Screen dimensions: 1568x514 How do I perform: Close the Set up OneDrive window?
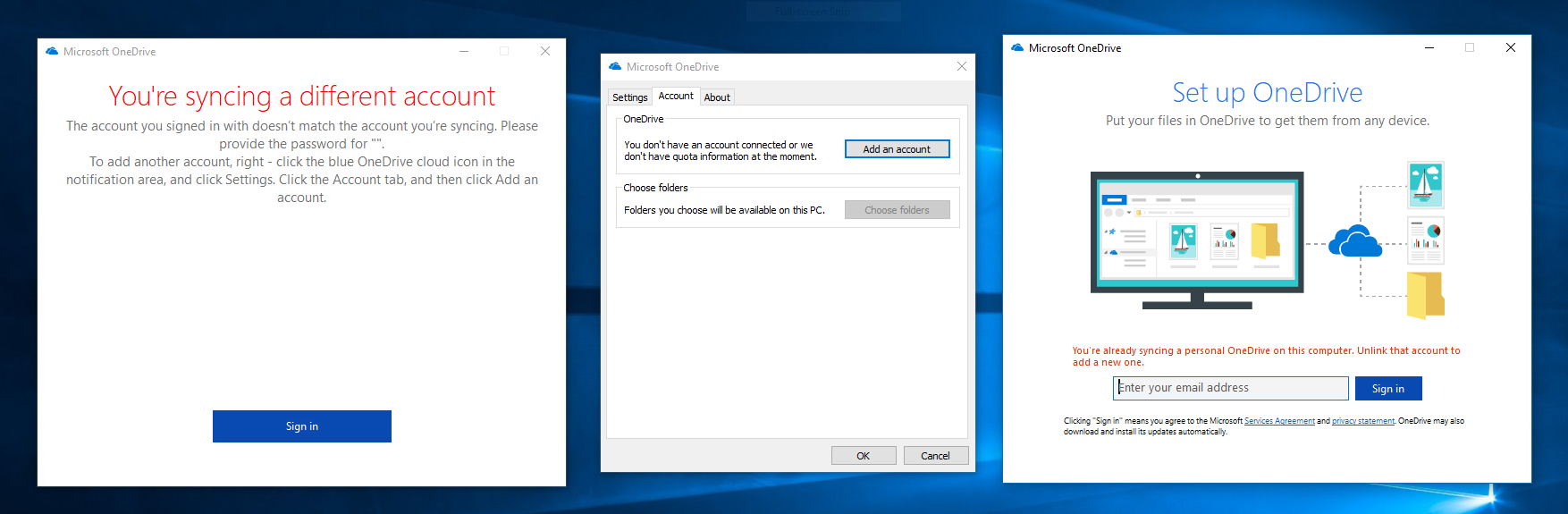1511,47
